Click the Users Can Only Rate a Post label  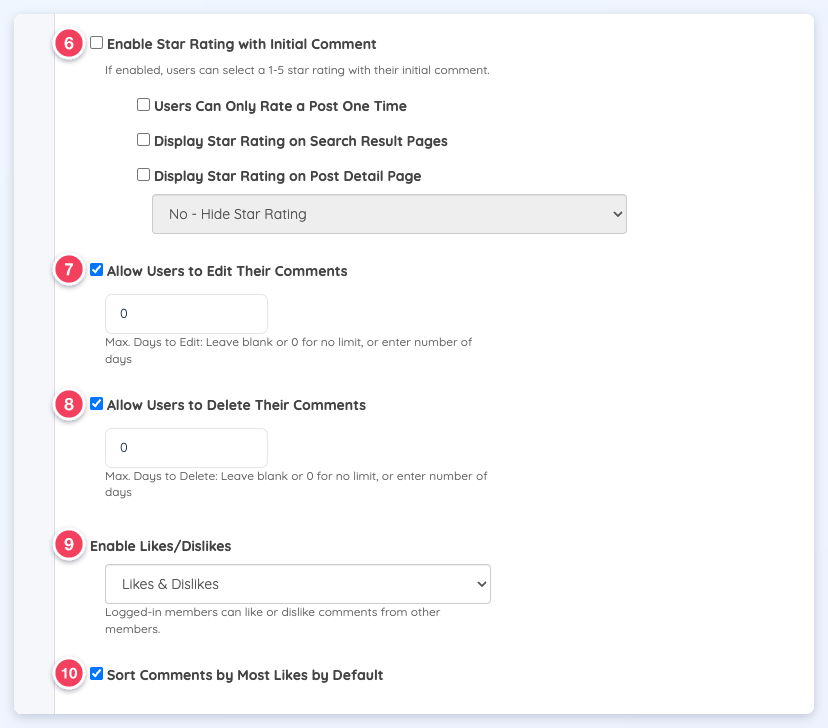click(x=280, y=106)
